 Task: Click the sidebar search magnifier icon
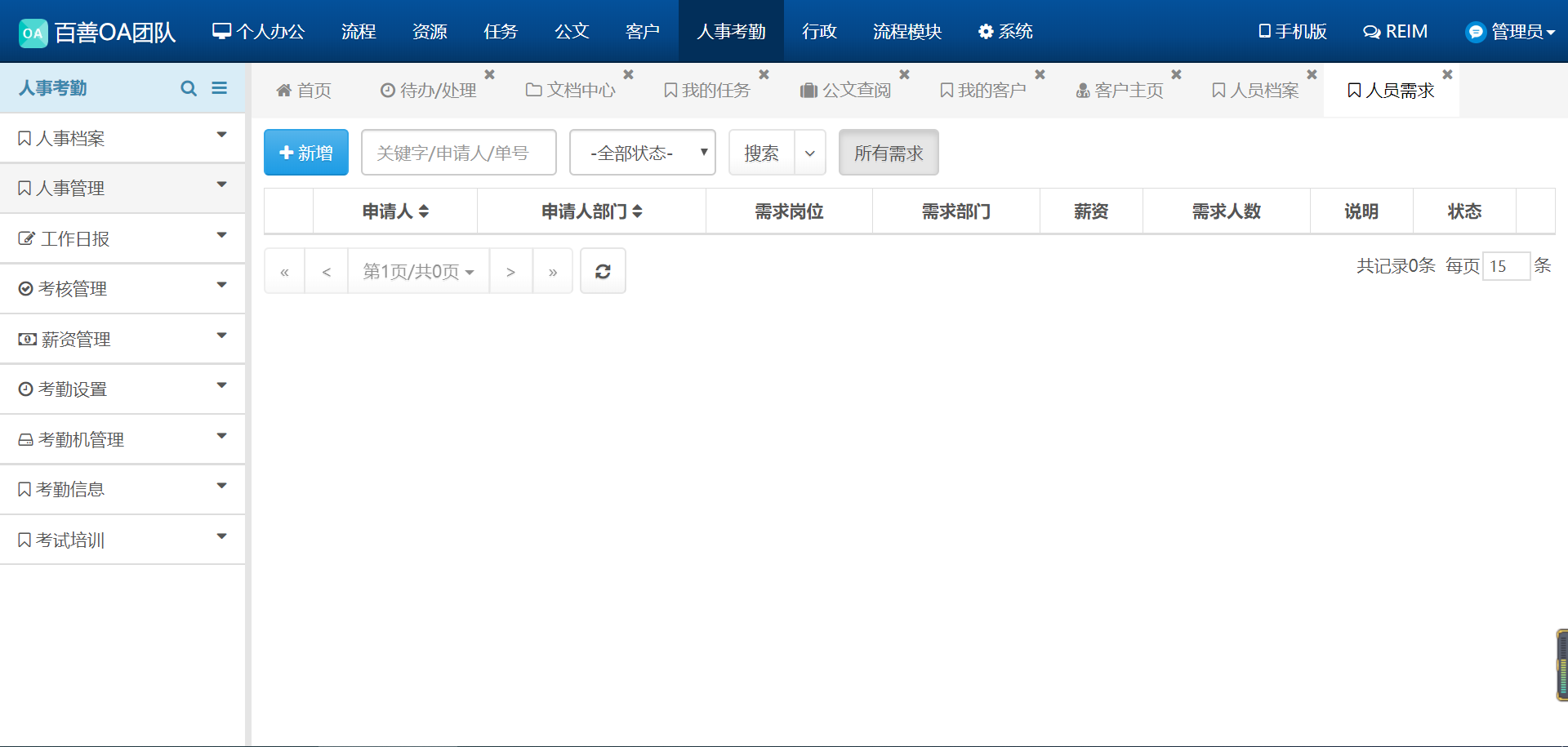point(189,88)
